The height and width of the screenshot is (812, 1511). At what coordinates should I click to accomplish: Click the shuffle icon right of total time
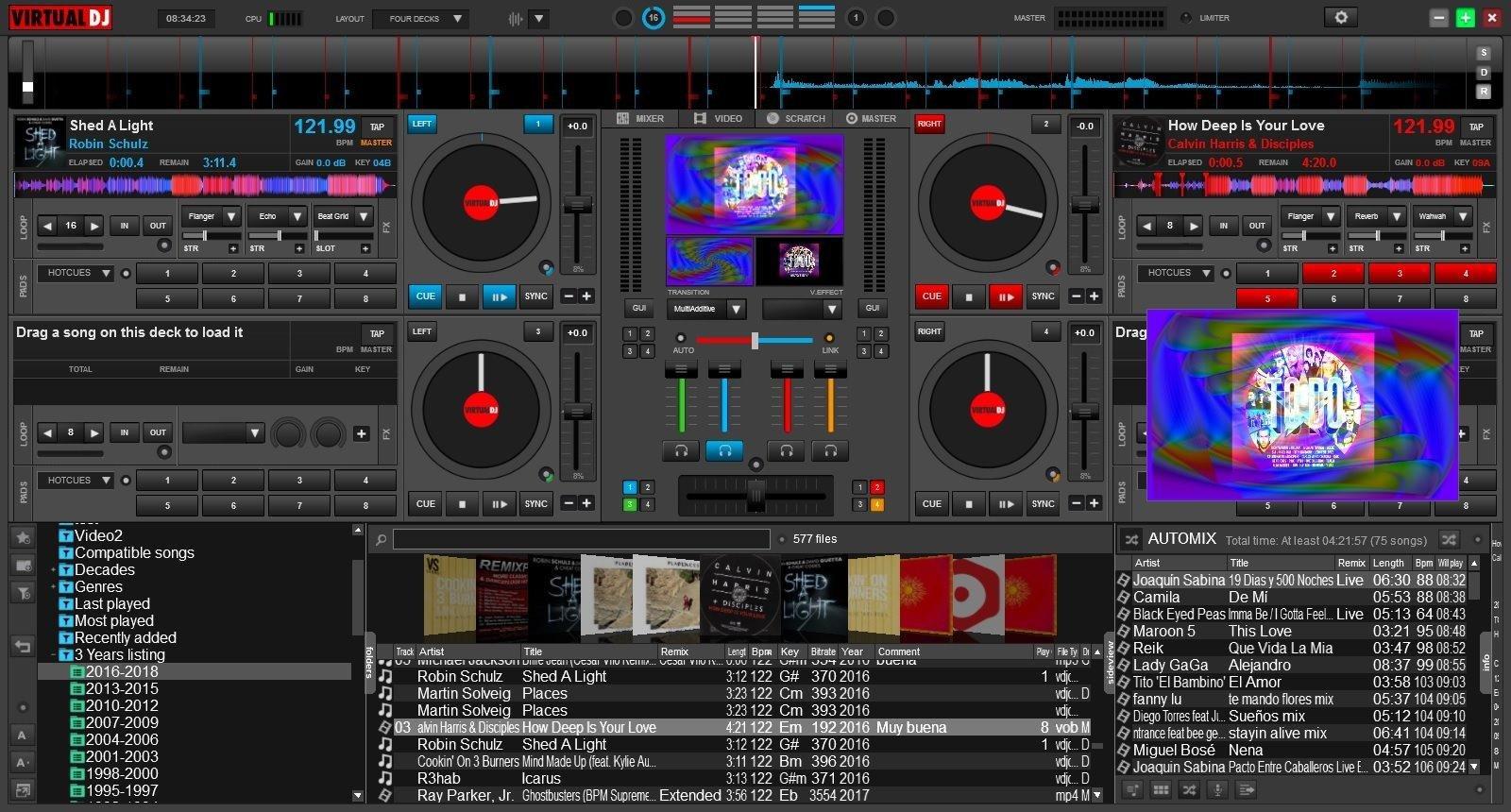(x=1449, y=540)
